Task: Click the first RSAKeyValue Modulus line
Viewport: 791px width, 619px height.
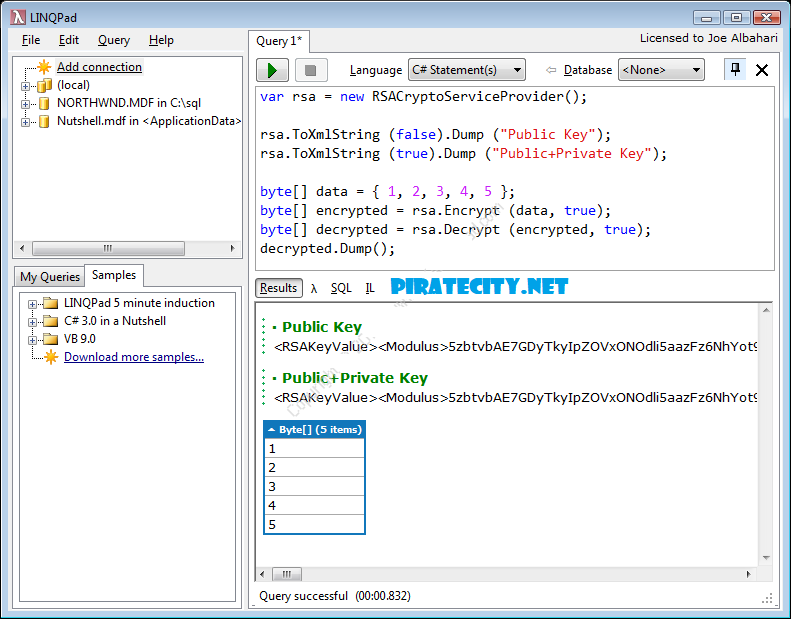Action: pyautogui.click(x=516, y=347)
